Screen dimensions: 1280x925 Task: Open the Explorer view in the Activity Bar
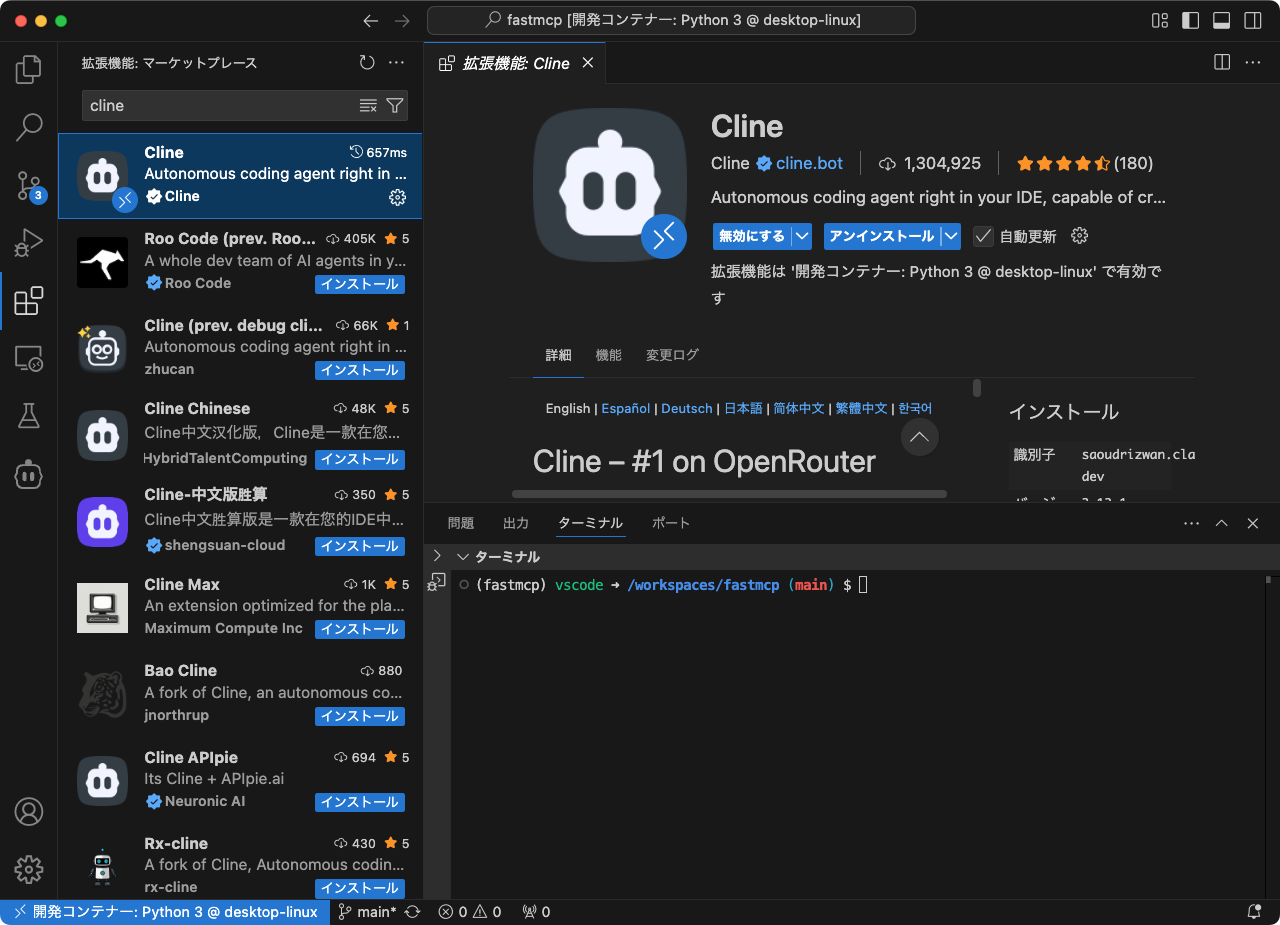coord(28,68)
